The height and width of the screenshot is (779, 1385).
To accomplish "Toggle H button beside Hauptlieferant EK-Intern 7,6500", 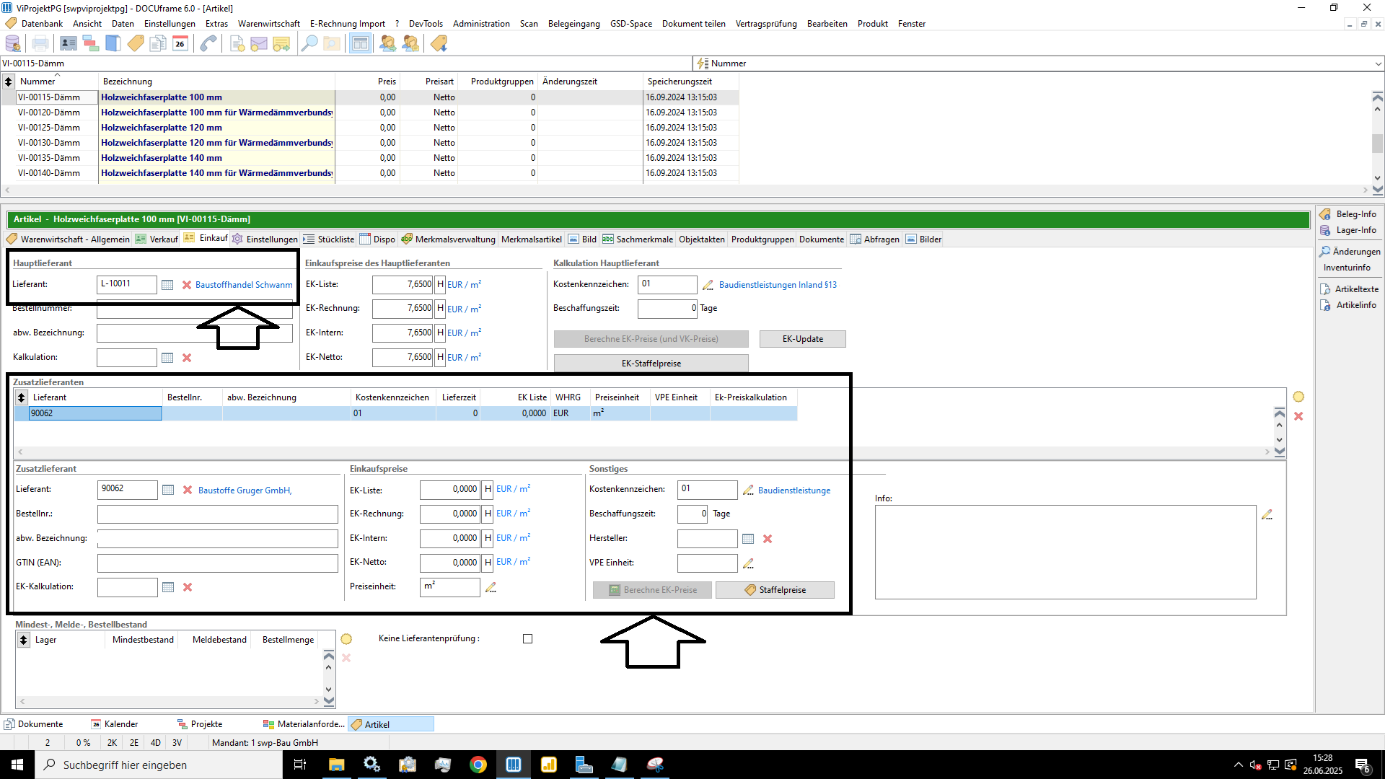I will coord(440,333).
